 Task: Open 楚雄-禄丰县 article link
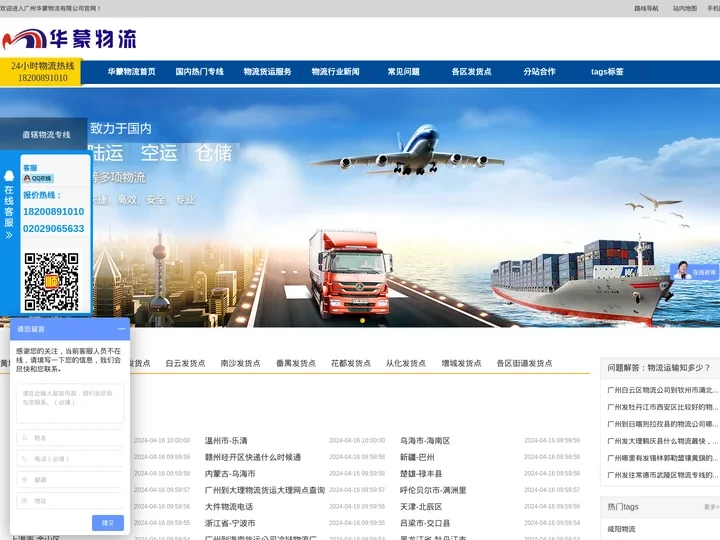(421, 474)
